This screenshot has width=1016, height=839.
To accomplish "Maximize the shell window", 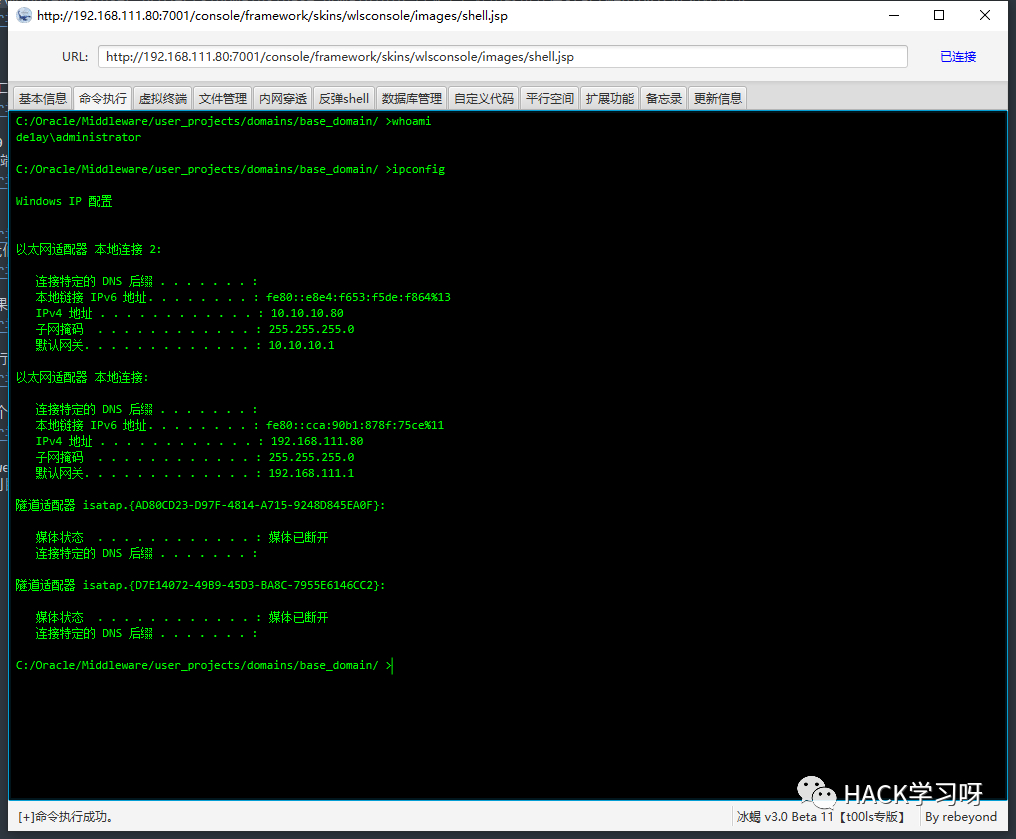I will (x=939, y=15).
